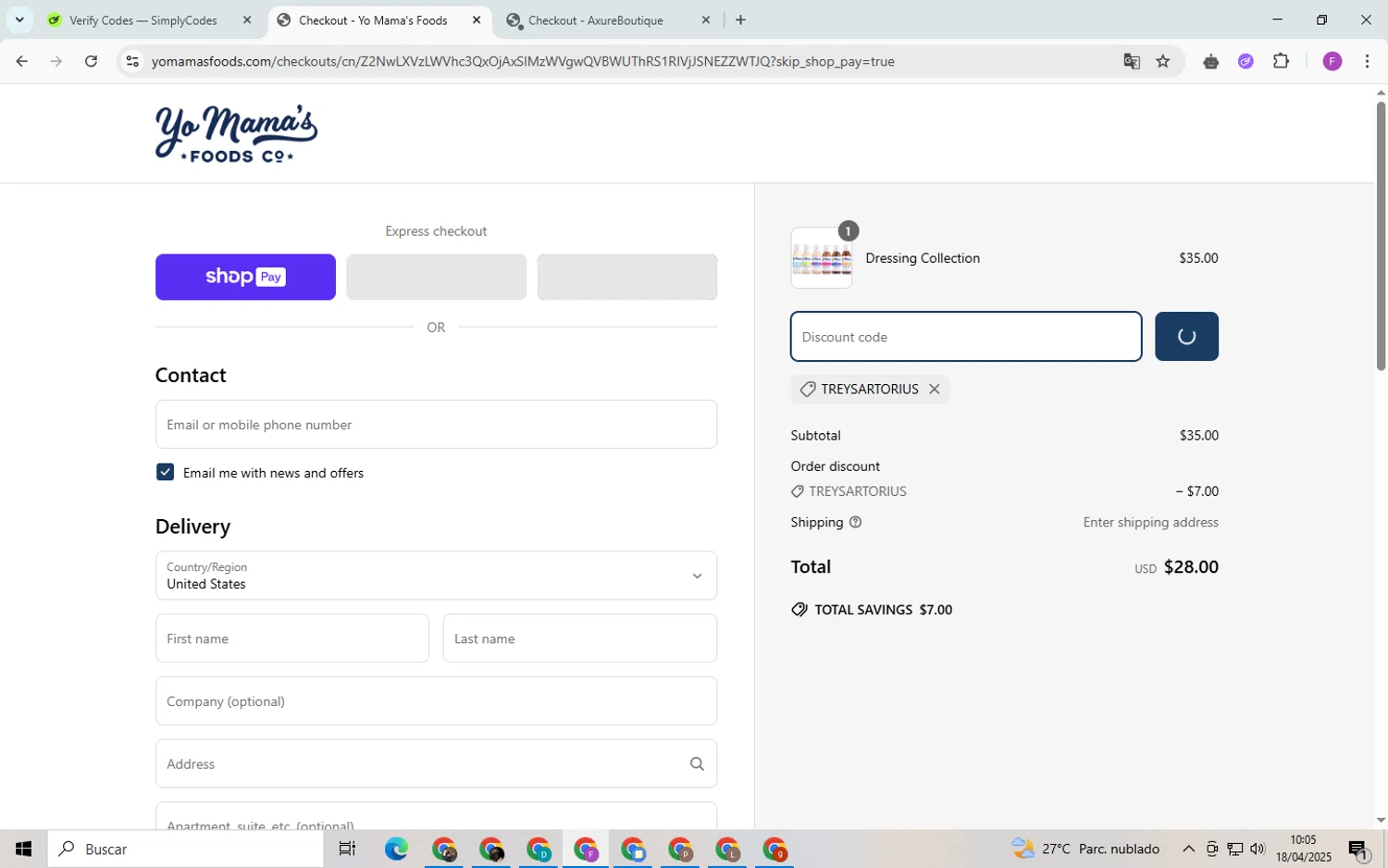1388x868 pixels.
Task: Launch Microsoft Edge from the taskbar
Action: click(396, 849)
